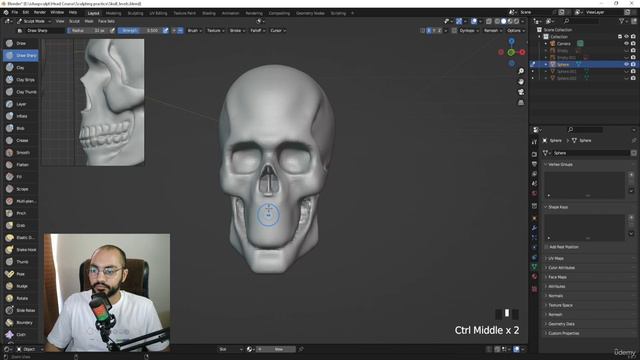Image resolution: width=640 pixels, height=360 pixels.
Task: Select the Draw Sharp brush
Action: click(20, 55)
